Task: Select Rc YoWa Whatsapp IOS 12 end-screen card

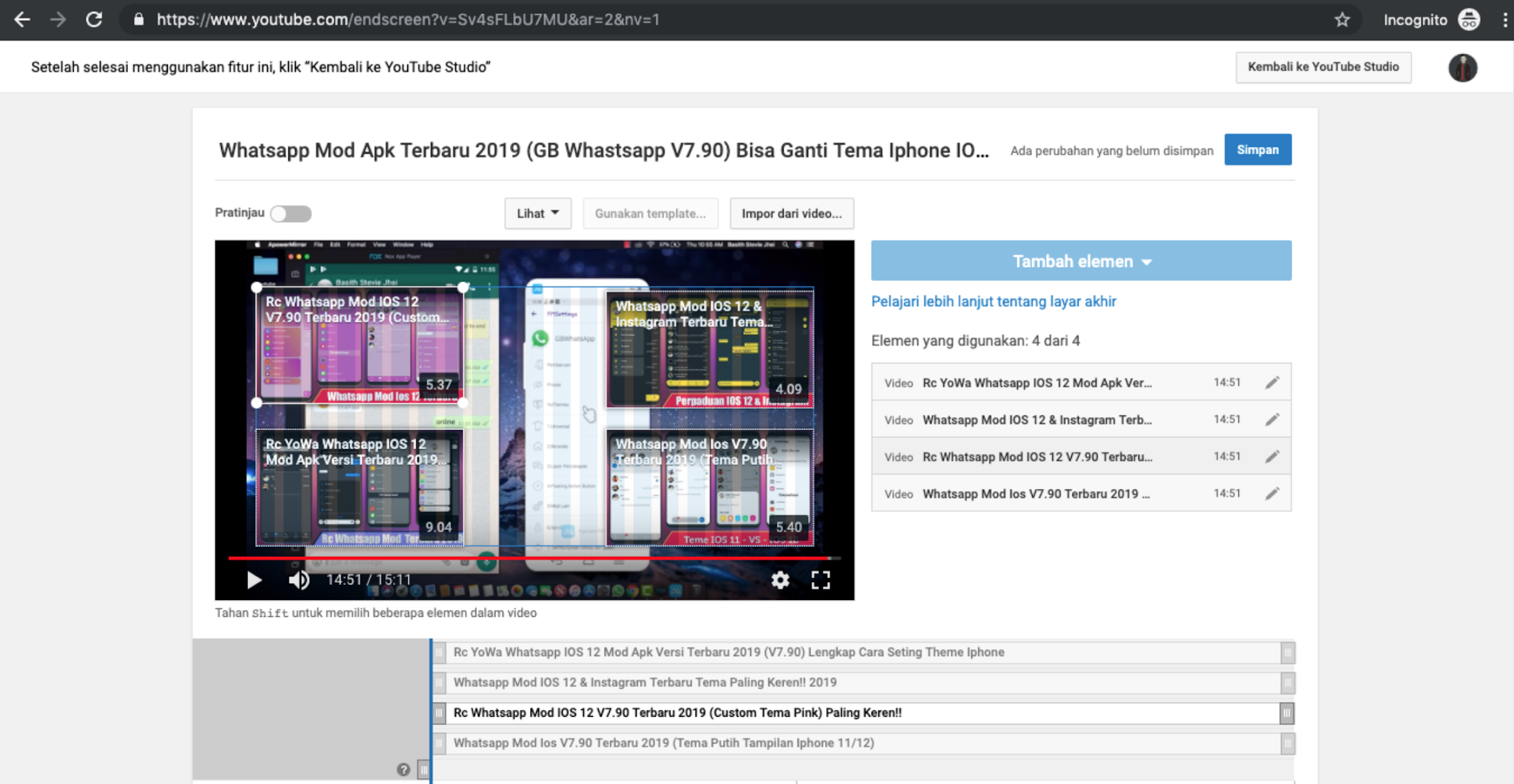Action: 359,488
